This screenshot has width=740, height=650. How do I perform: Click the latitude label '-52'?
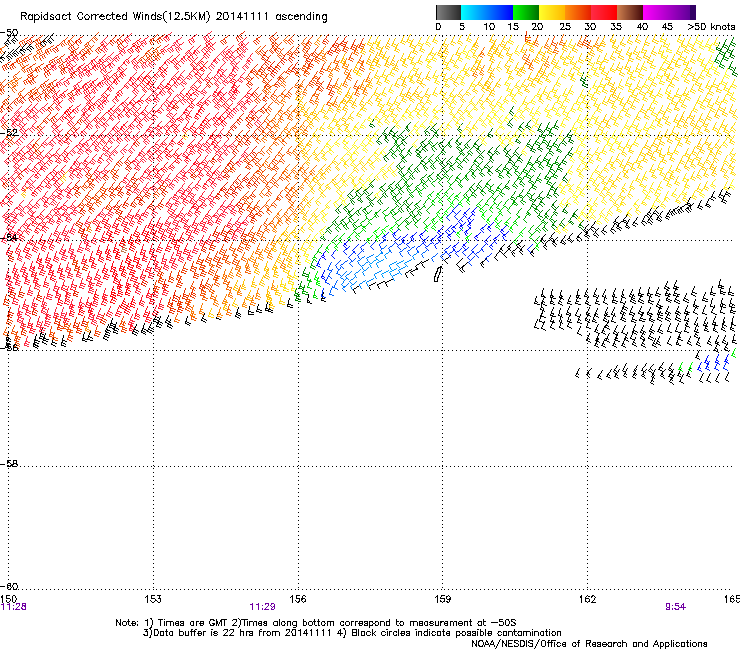coord(9,133)
